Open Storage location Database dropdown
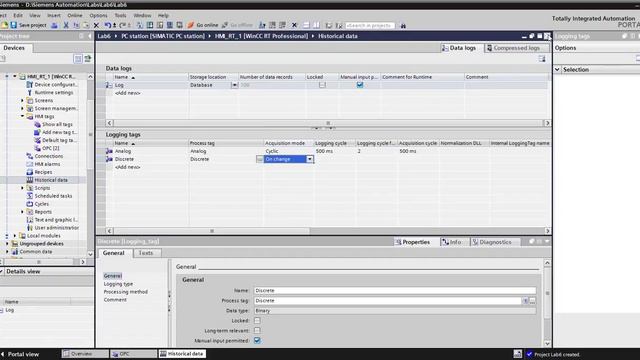The width and height of the screenshot is (640, 360). [234, 85]
